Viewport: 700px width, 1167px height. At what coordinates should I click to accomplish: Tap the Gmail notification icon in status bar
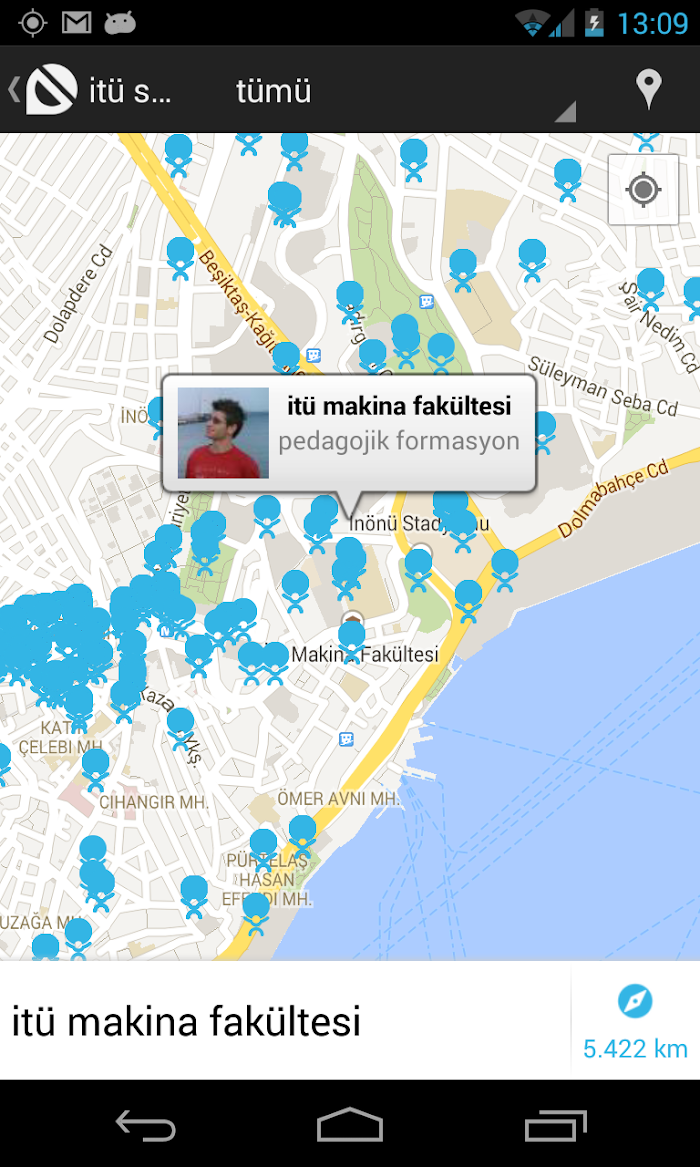77,23
